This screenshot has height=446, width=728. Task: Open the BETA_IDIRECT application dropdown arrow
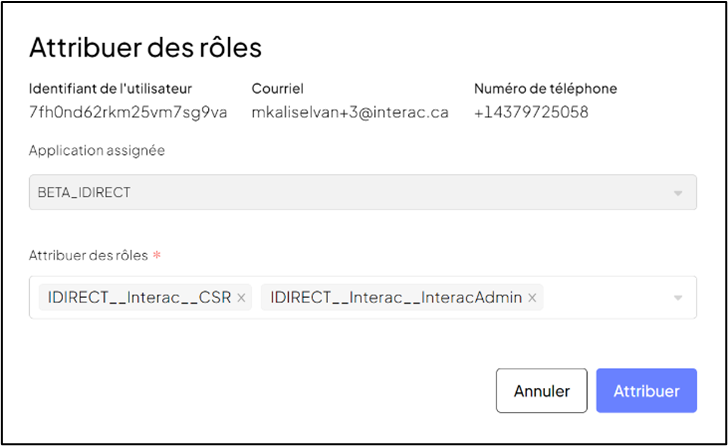678,193
